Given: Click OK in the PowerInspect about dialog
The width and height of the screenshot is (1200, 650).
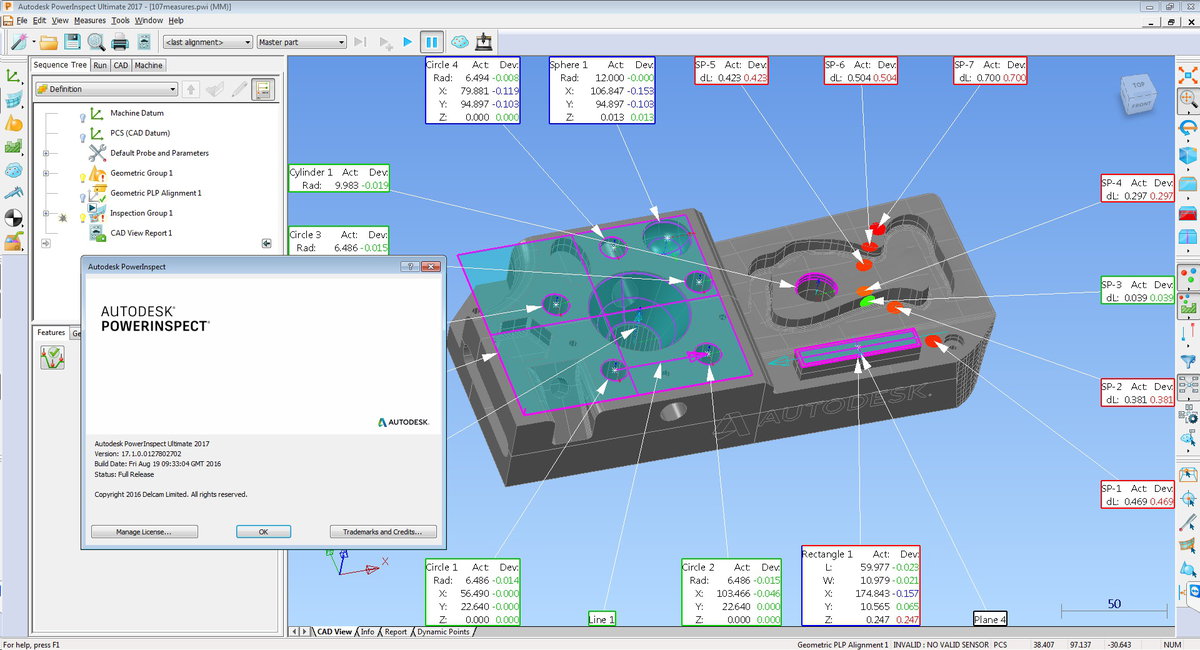Looking at the screenshot, I should (x=264, y=532).
